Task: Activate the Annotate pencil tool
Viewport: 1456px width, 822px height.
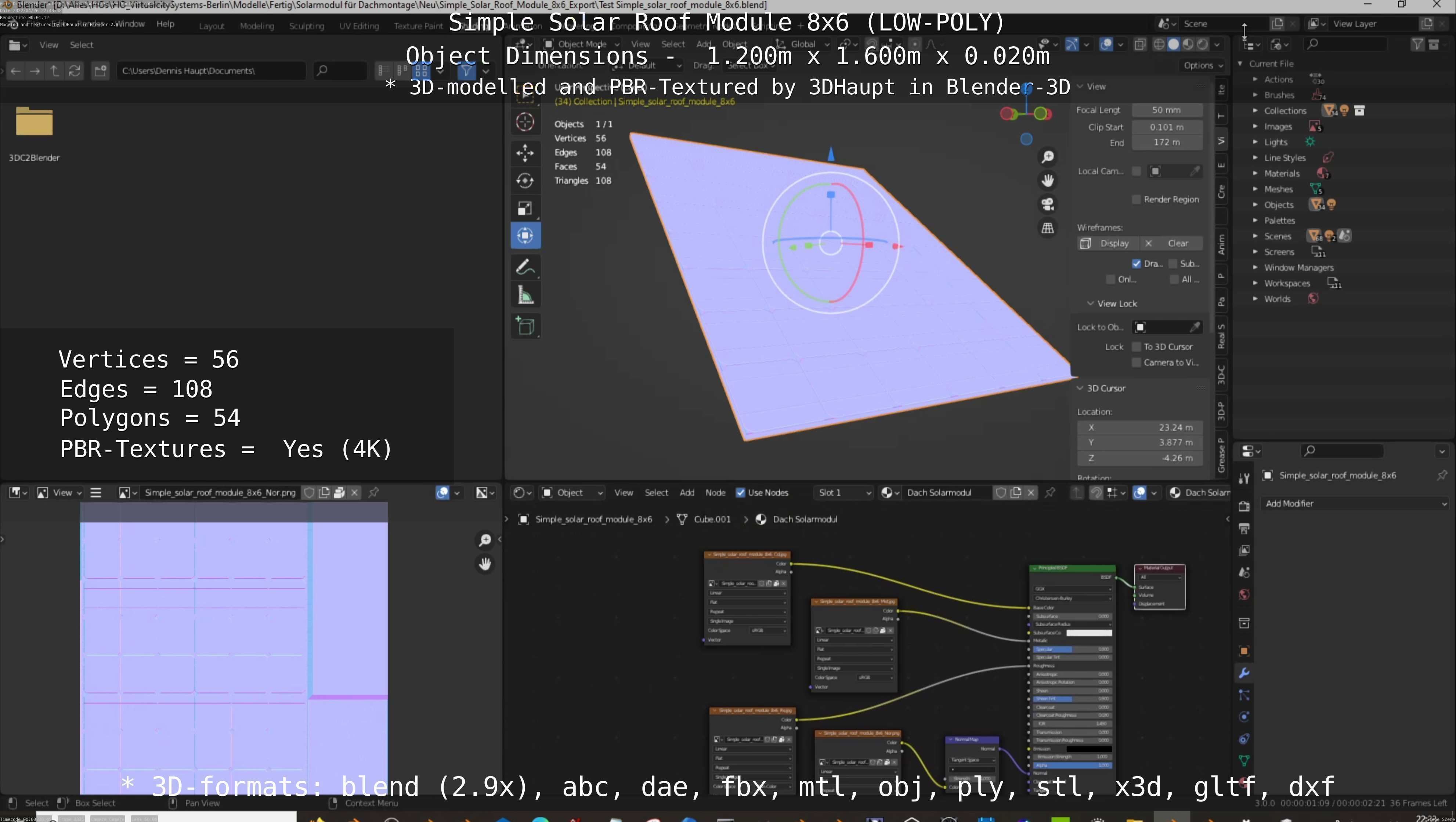Action: pos(525,267)
